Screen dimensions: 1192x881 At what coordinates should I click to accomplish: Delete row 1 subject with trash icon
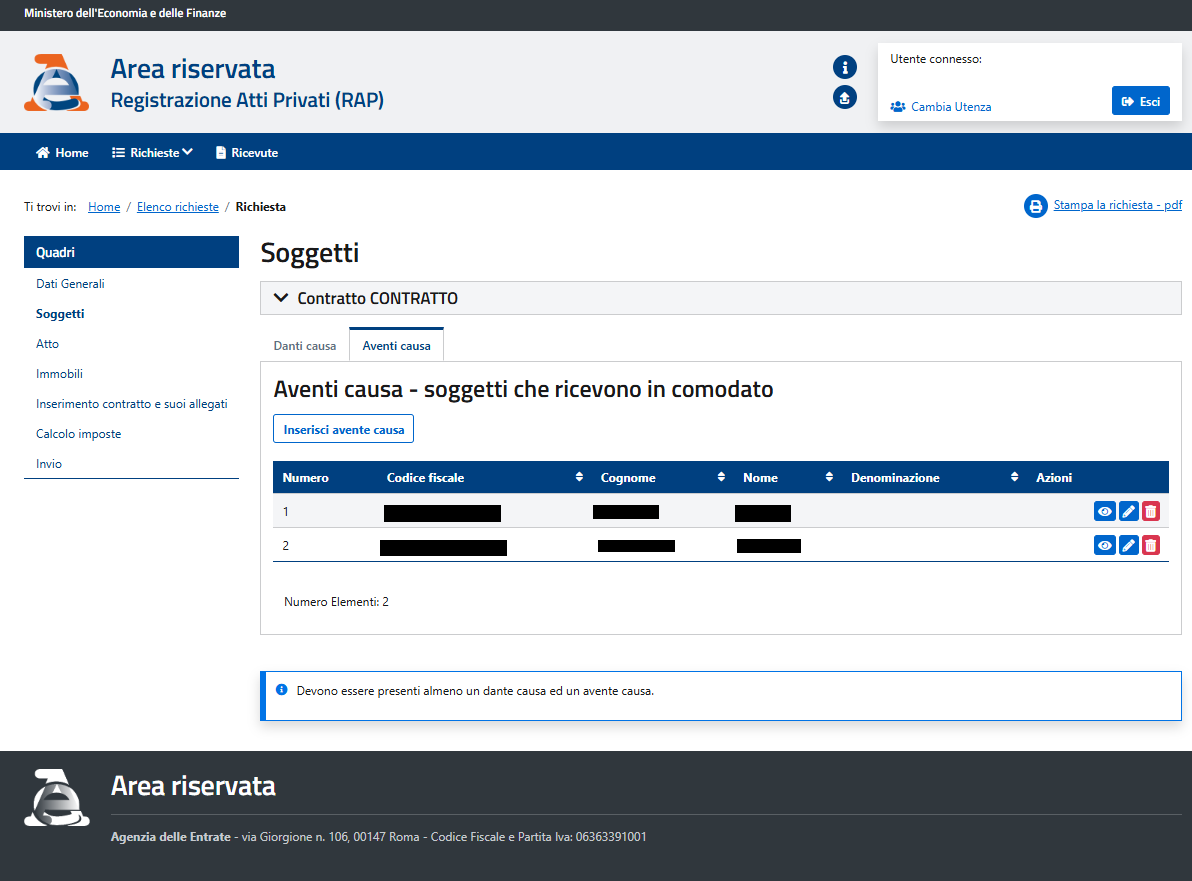click(1151, 512)
